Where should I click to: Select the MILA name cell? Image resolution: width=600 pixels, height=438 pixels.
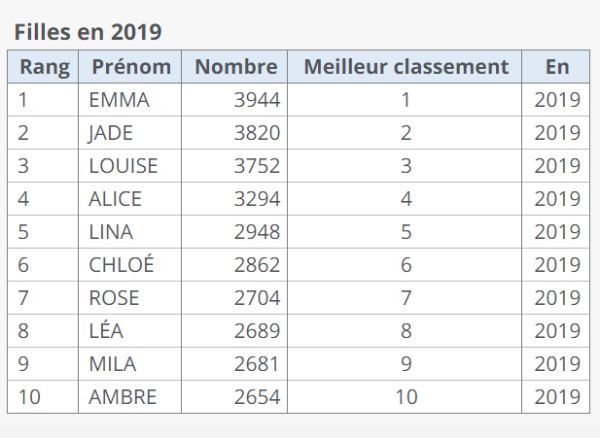112,364
